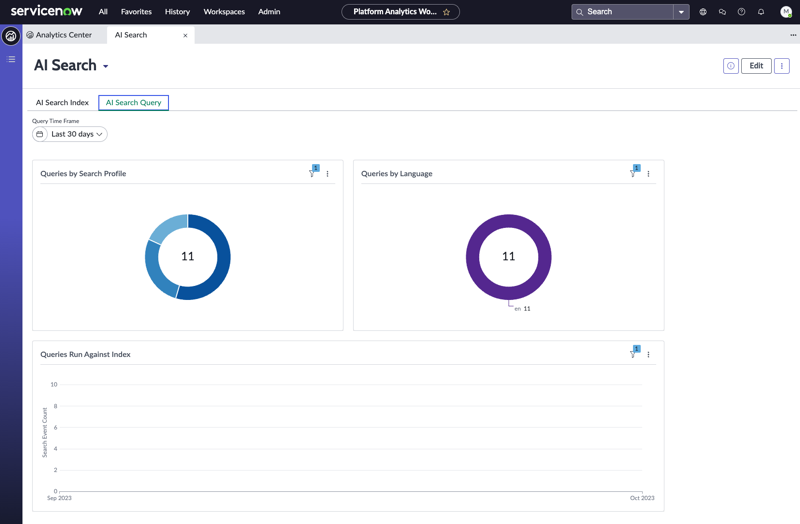Click the Platform Analytics Workspace pill
This screenshot has height=524, width=800.
[x=400, y=12]
